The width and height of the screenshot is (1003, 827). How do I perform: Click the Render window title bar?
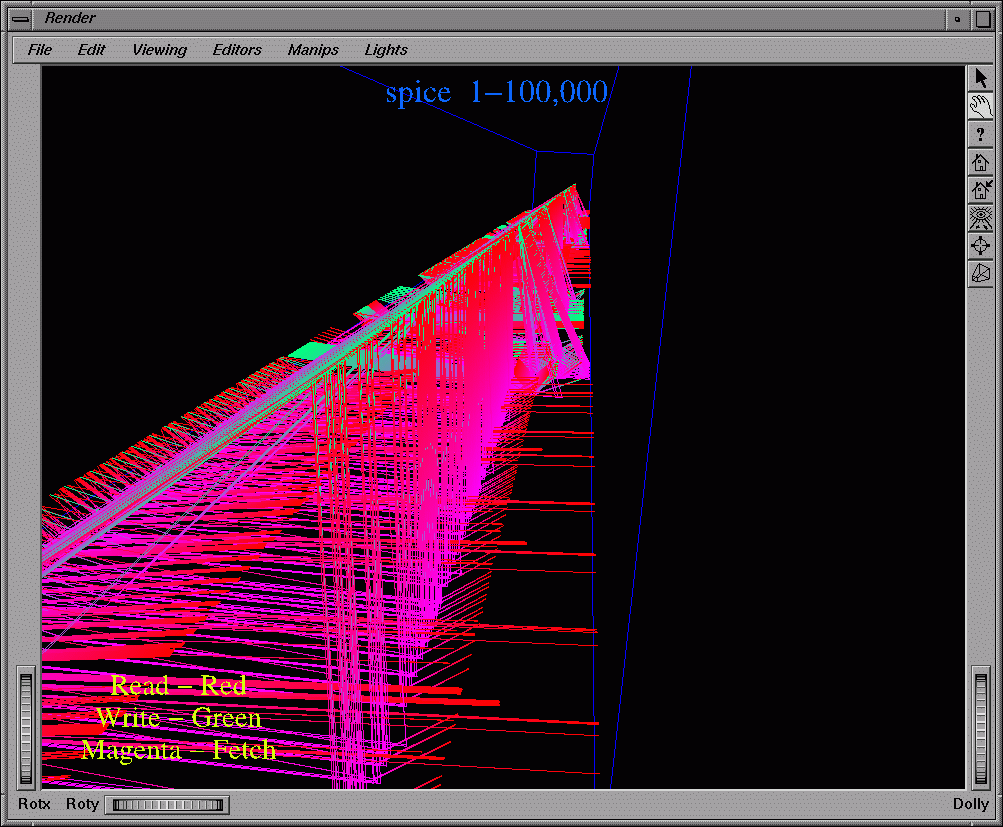pos(489,19)
